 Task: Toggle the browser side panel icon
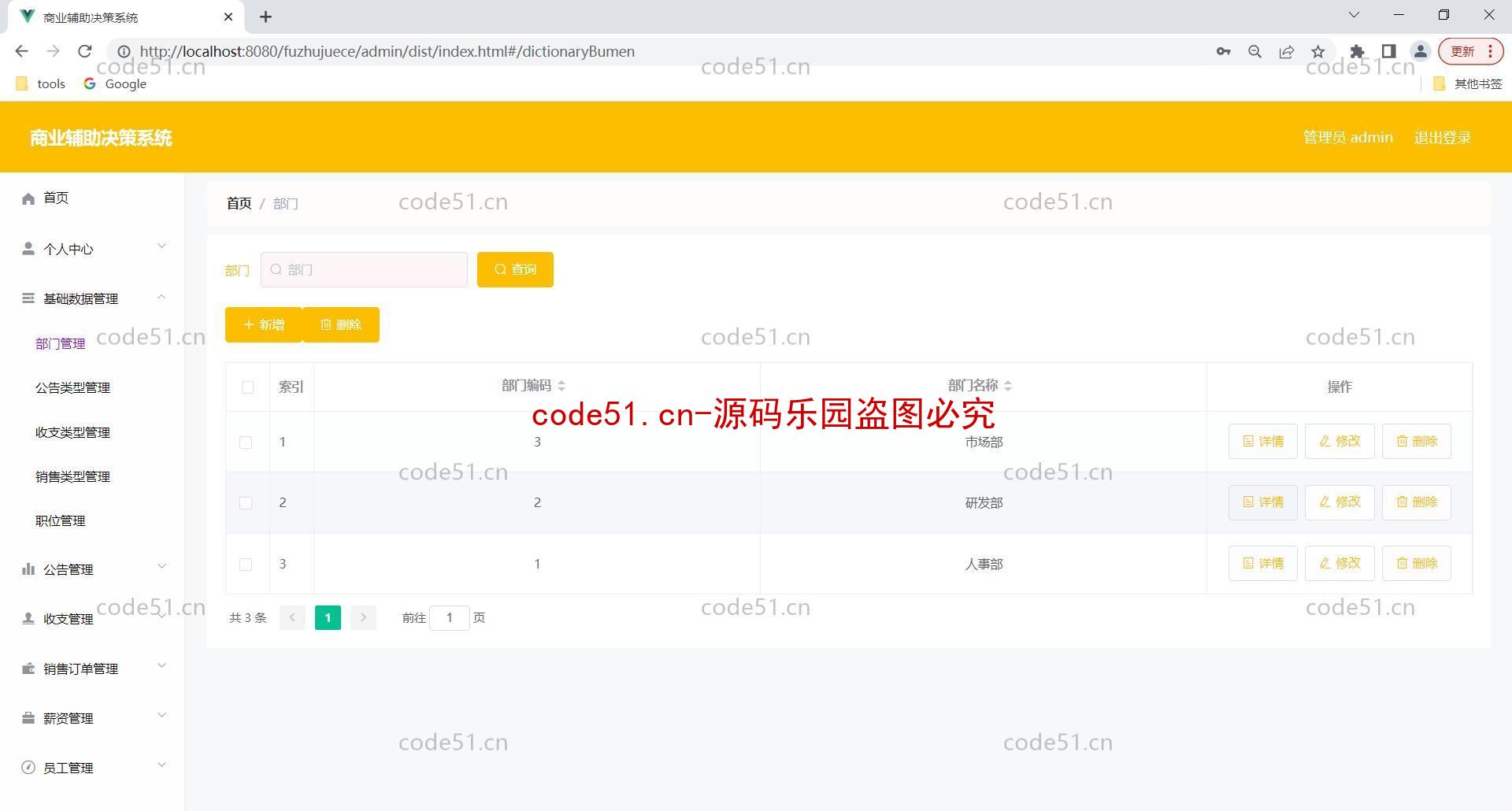pyautogui.click(x=1389, y=51)
